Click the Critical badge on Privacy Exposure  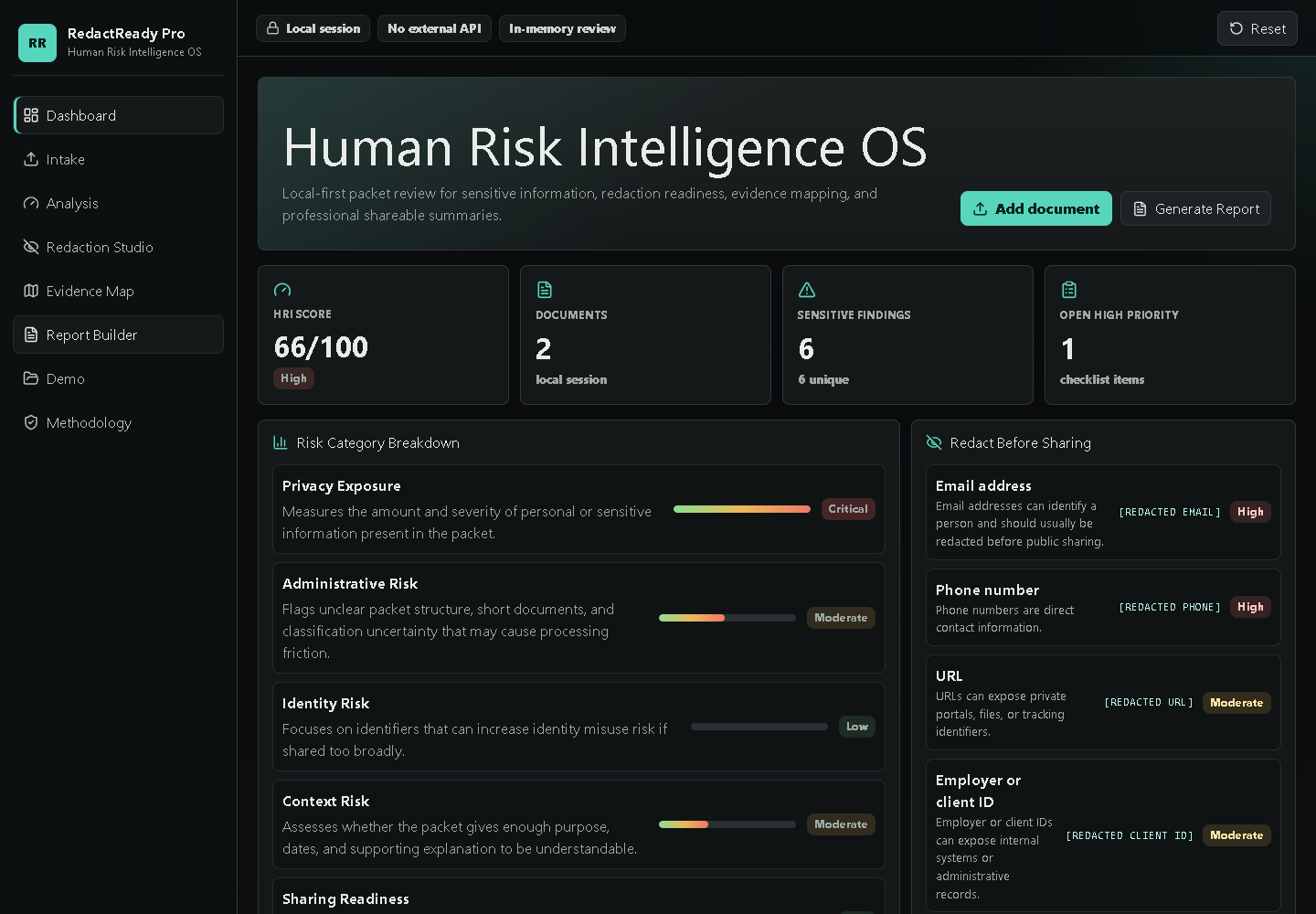[848, 509]
